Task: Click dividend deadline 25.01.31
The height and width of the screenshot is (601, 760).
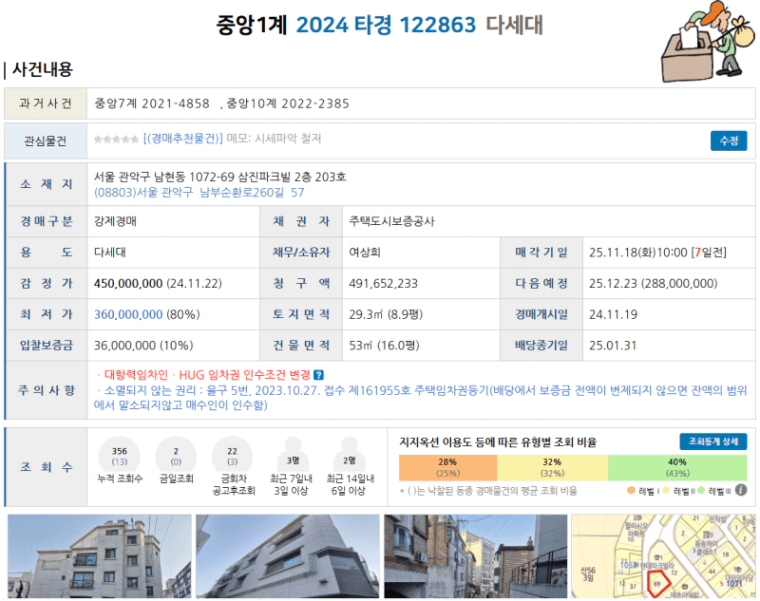Action: (613, 345)
